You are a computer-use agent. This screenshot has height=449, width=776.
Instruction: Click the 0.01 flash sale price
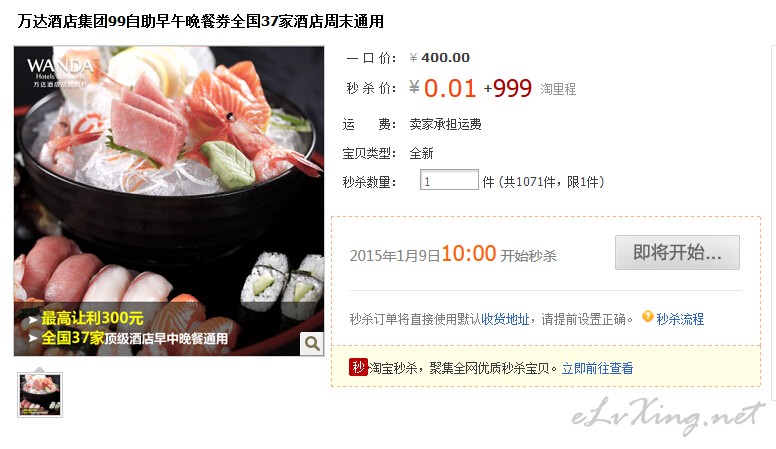coord(449,89)
